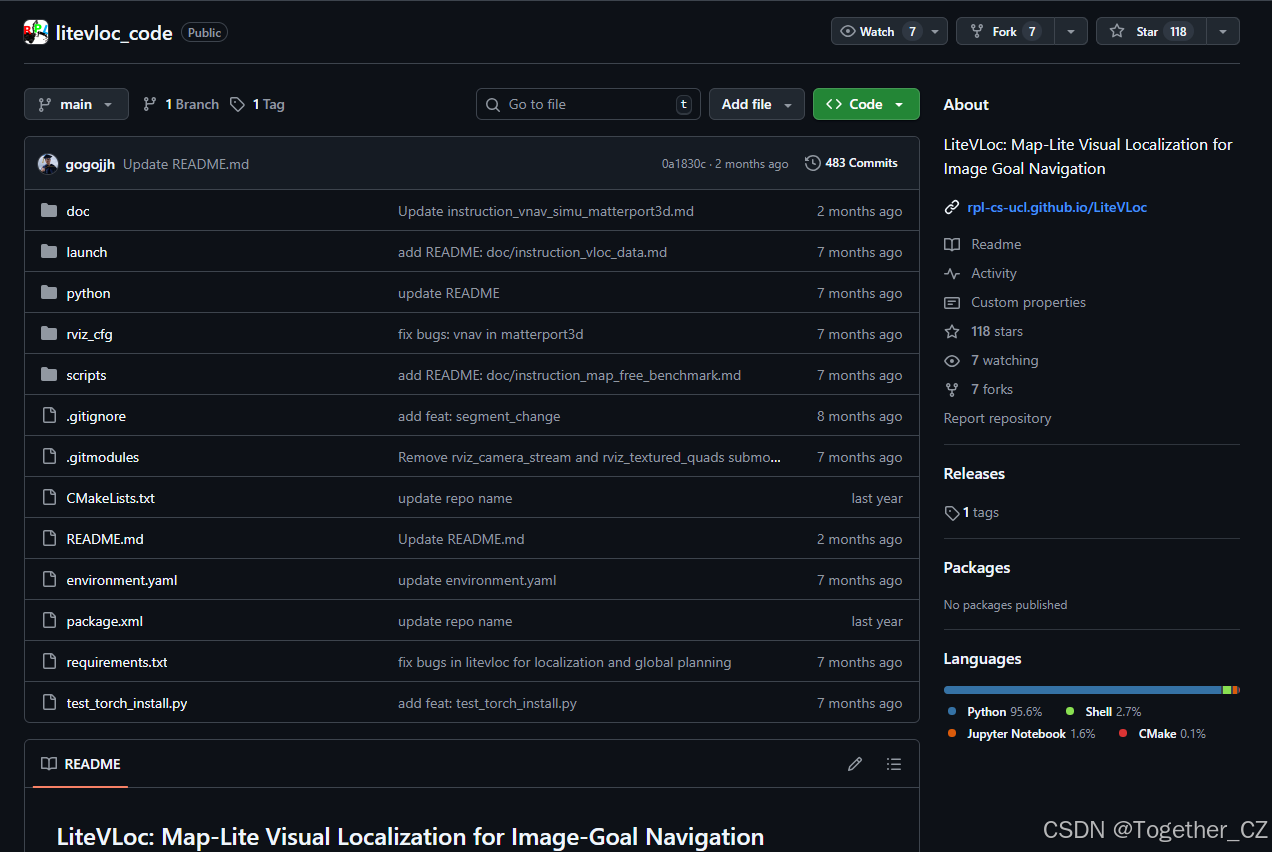
Task: Click the eye icon beside 7 watching
Action: coord(952,360)
